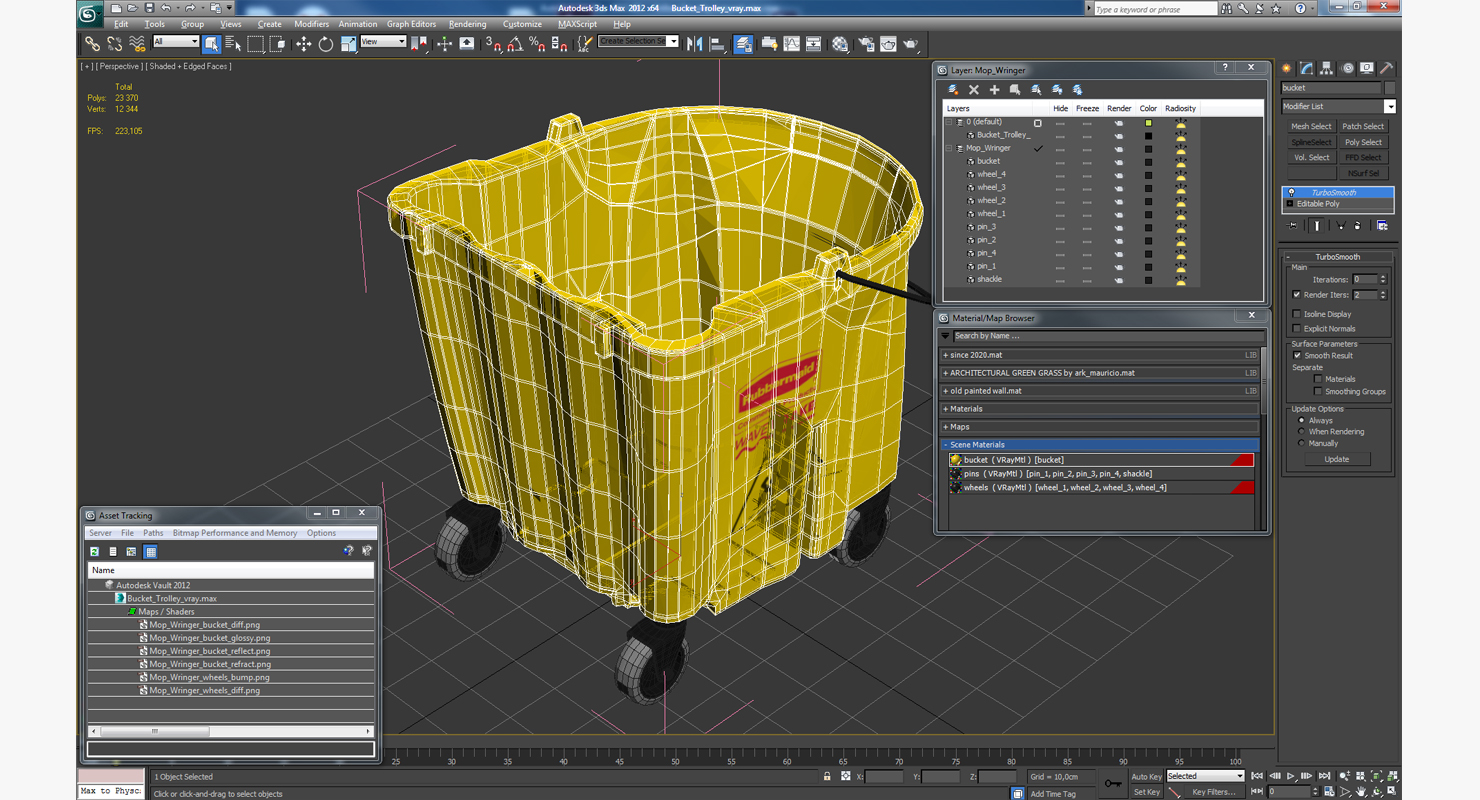This screenshot has width=1480, height=800.
Task: Switch to the Hierarchy command panel
Action: point(1326,69)
